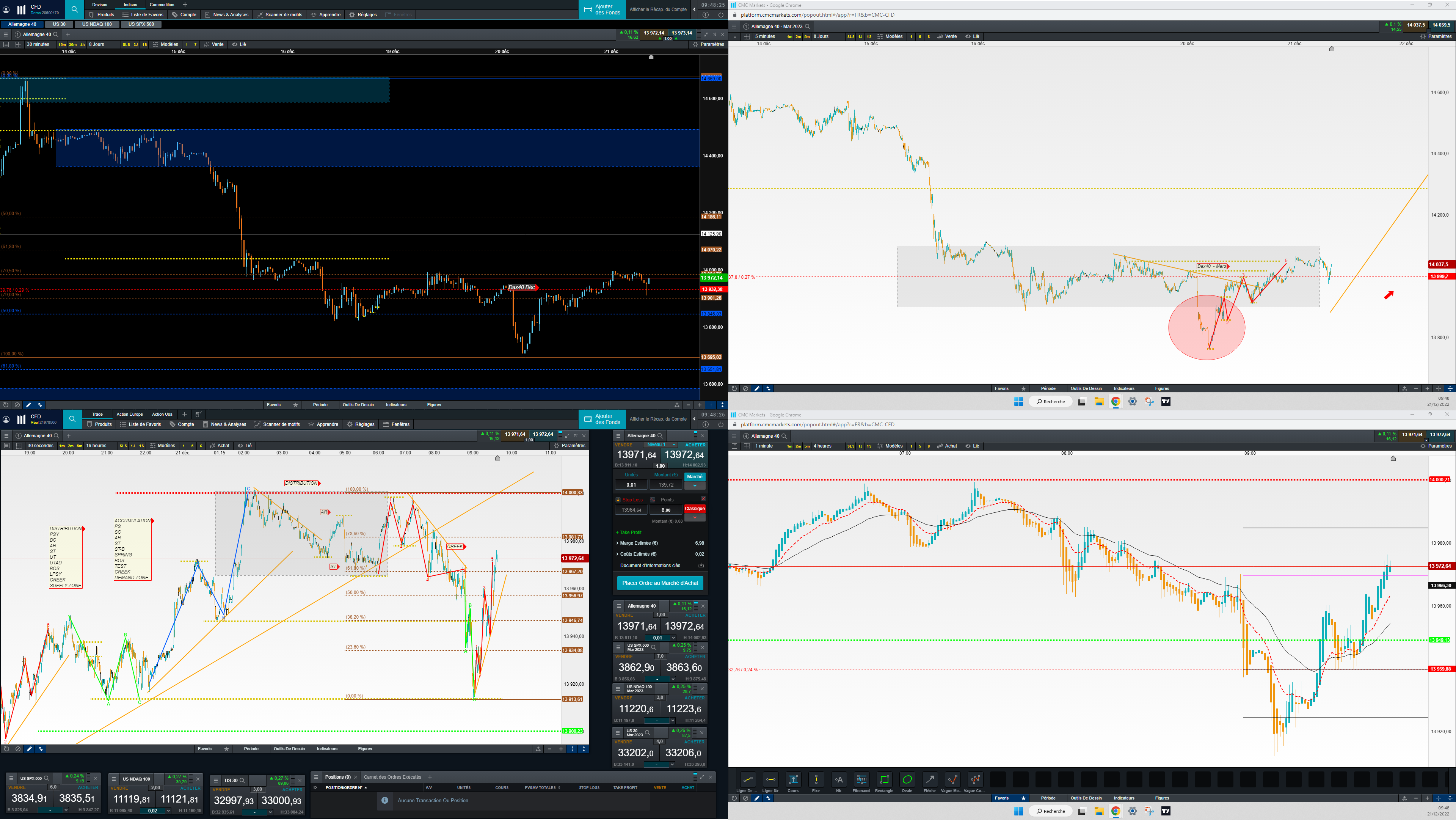Viewport: 1456px width, 820px height.
Task: Download the Document d'Informations clés
Action: click(701, 566)
